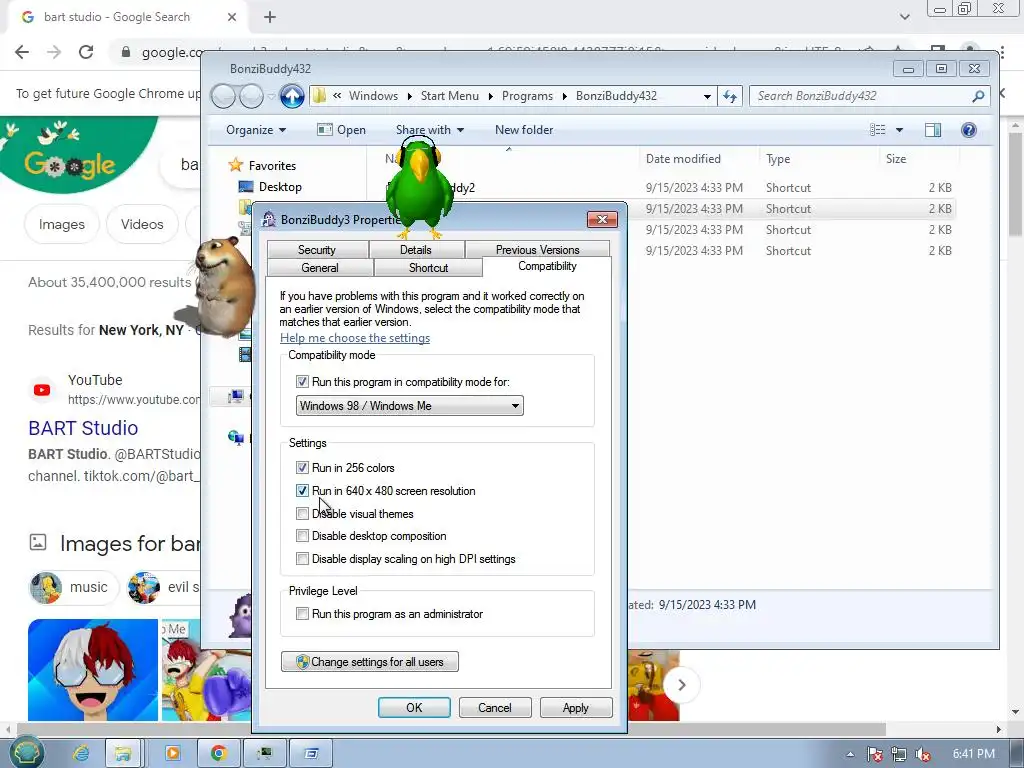Switch to the Details tab
Viewport: 1024px width, 768px height.
pyautogui.click(x=416, y=249)
